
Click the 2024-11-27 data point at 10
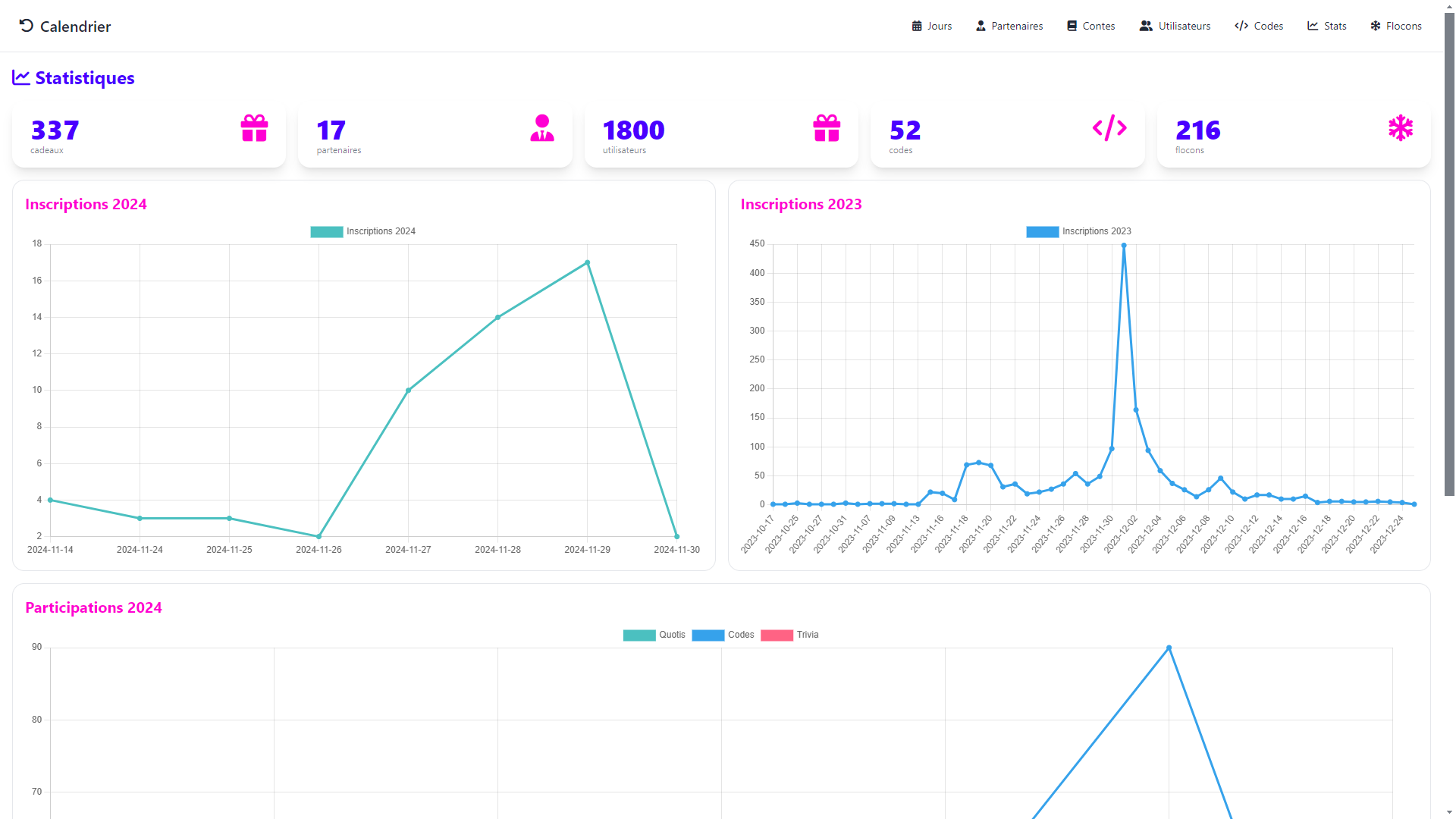[409, 391]
